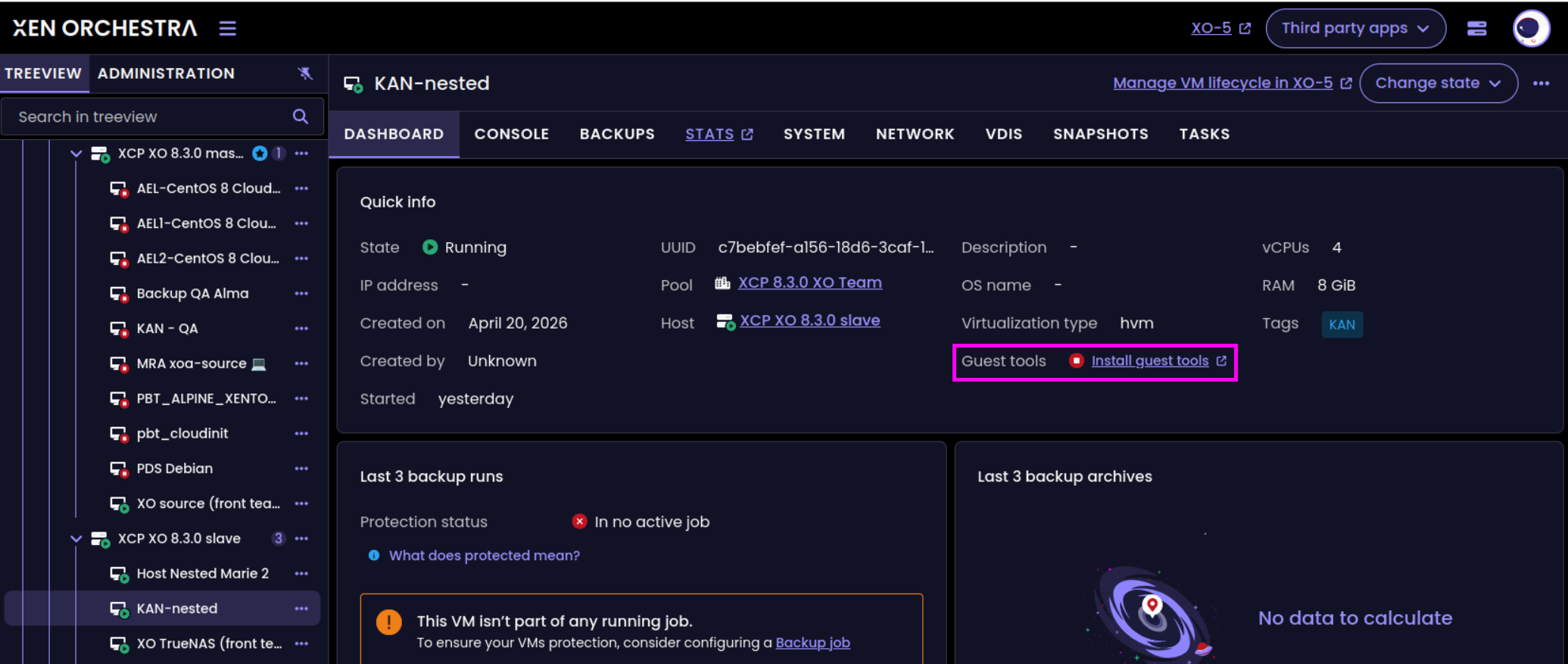Screen dimensions: 1568x664
Task: Click the KAN tag
Action: 1342,325
